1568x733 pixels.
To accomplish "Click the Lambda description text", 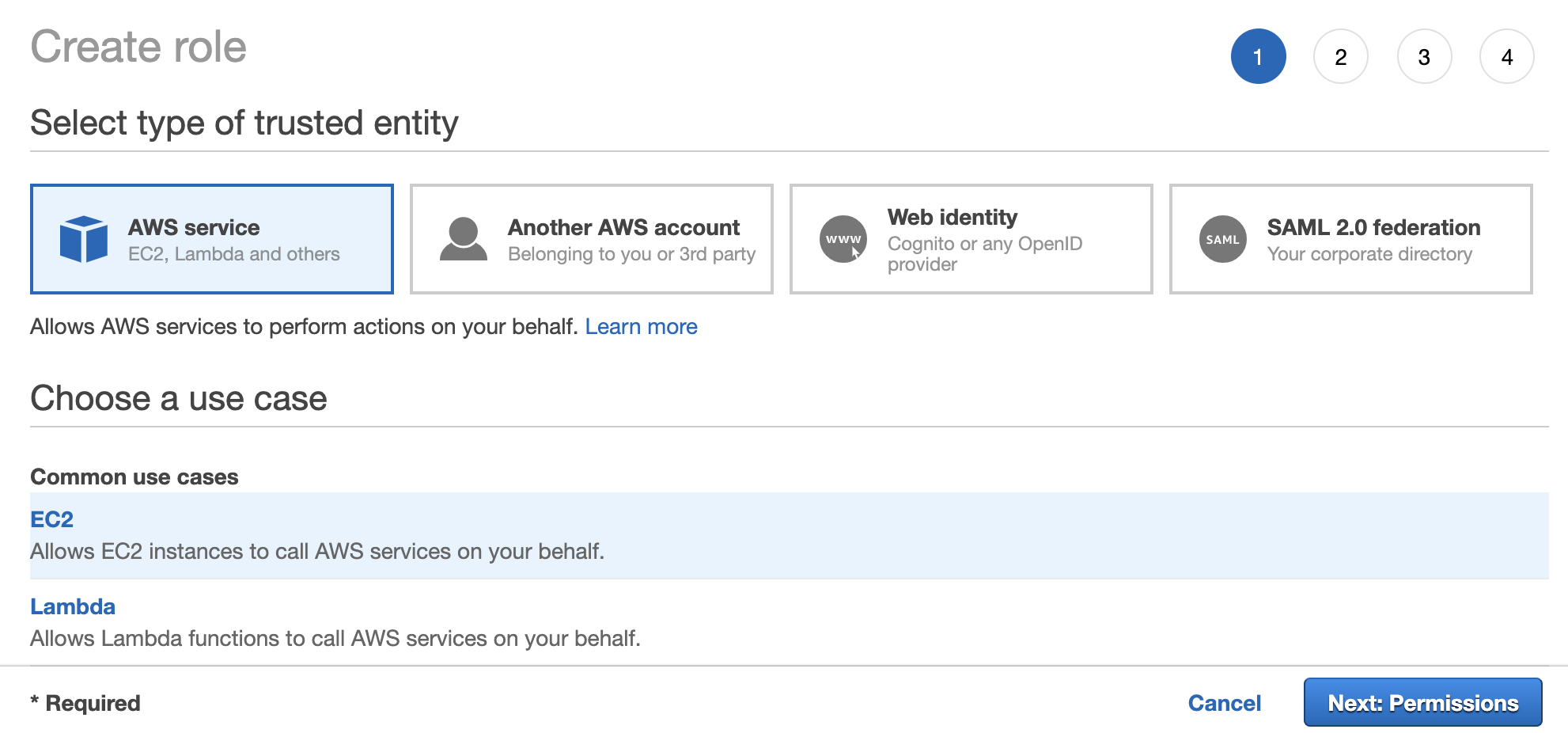I will (335, 639).
